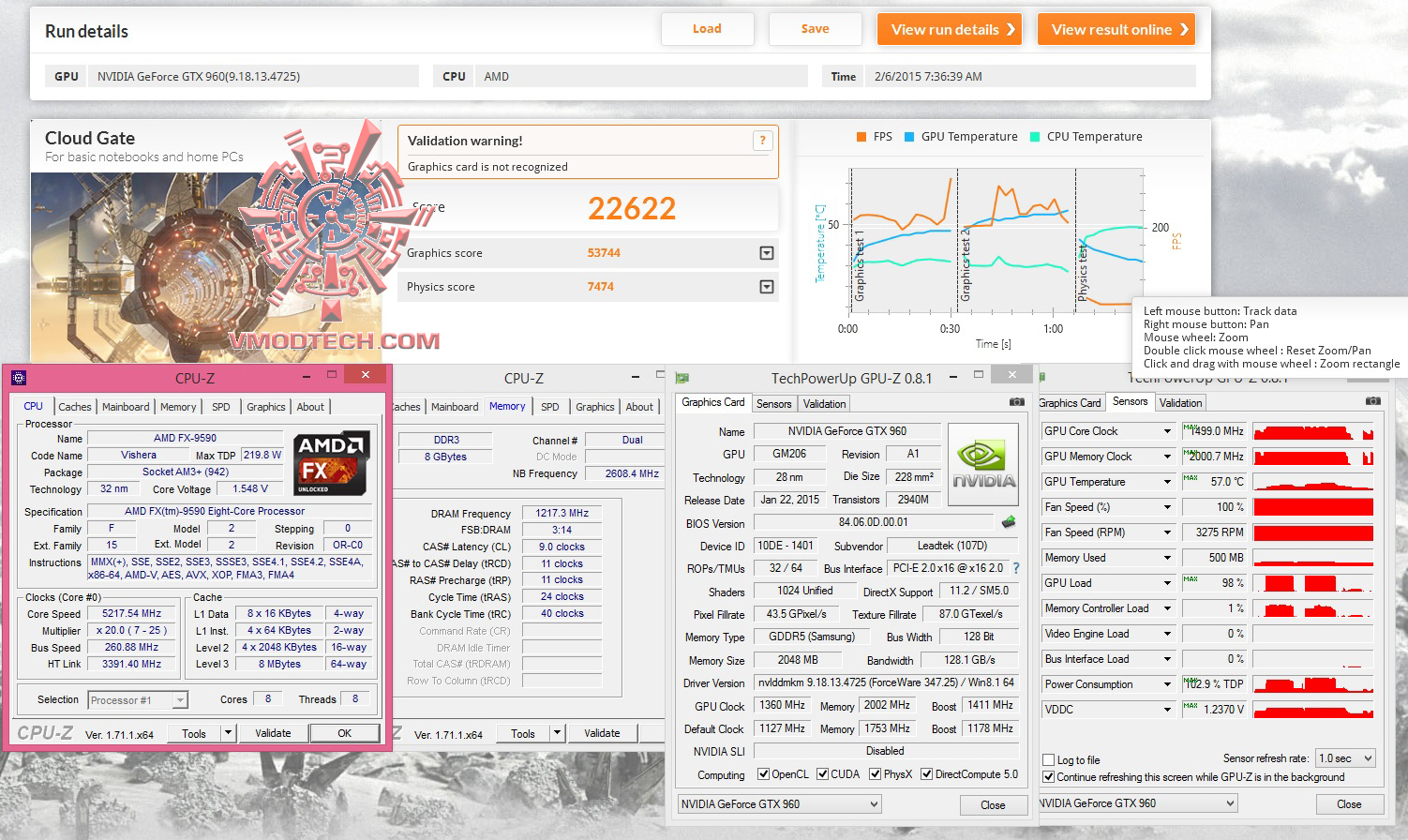Click the blue GPU Temperature legend swatch

click(x=909, y=137)
